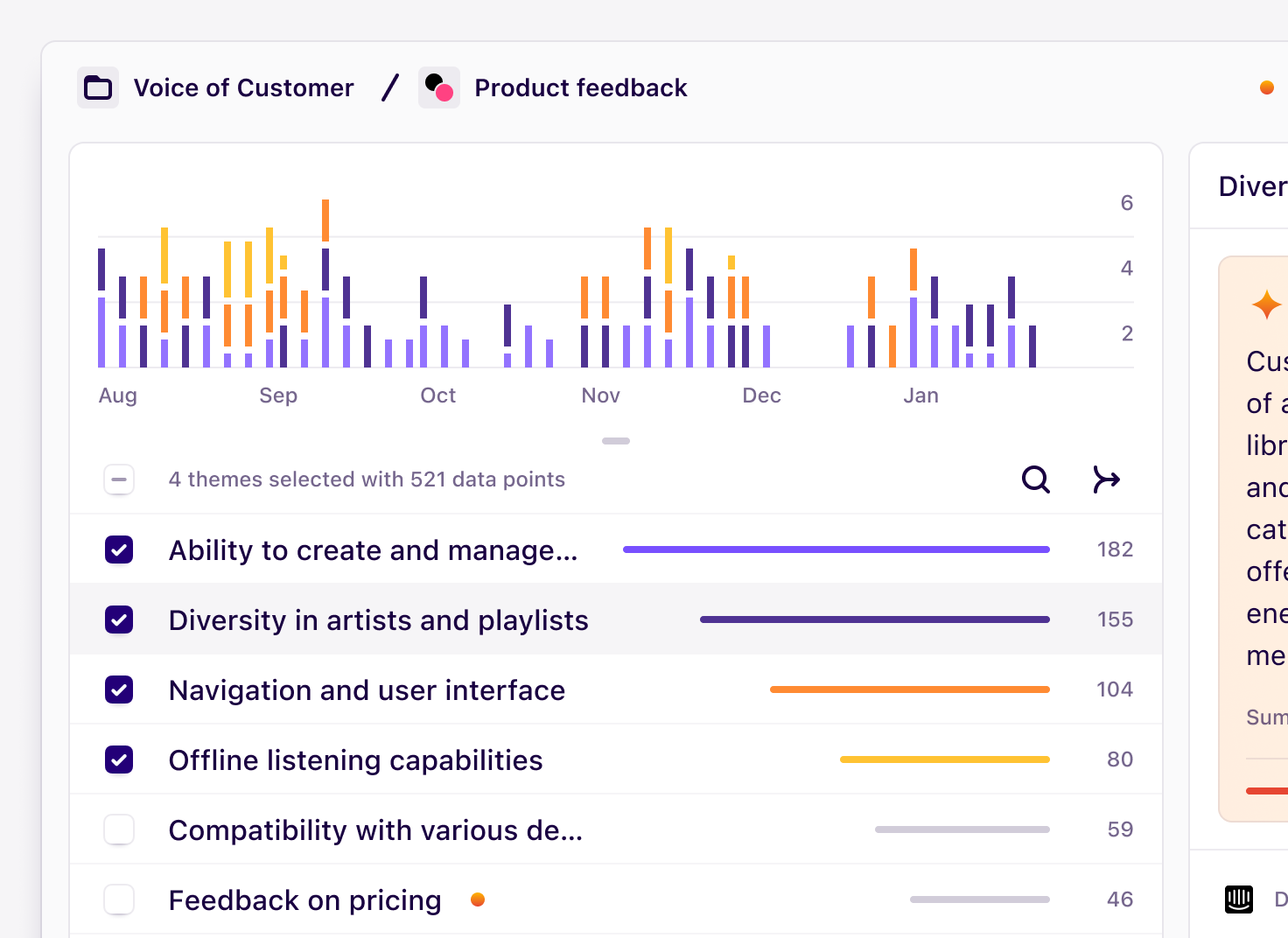Open the Navigation and user interface theme
Image resolution: width=1288 pixels, height=938 pixels.
click(367, 689)
